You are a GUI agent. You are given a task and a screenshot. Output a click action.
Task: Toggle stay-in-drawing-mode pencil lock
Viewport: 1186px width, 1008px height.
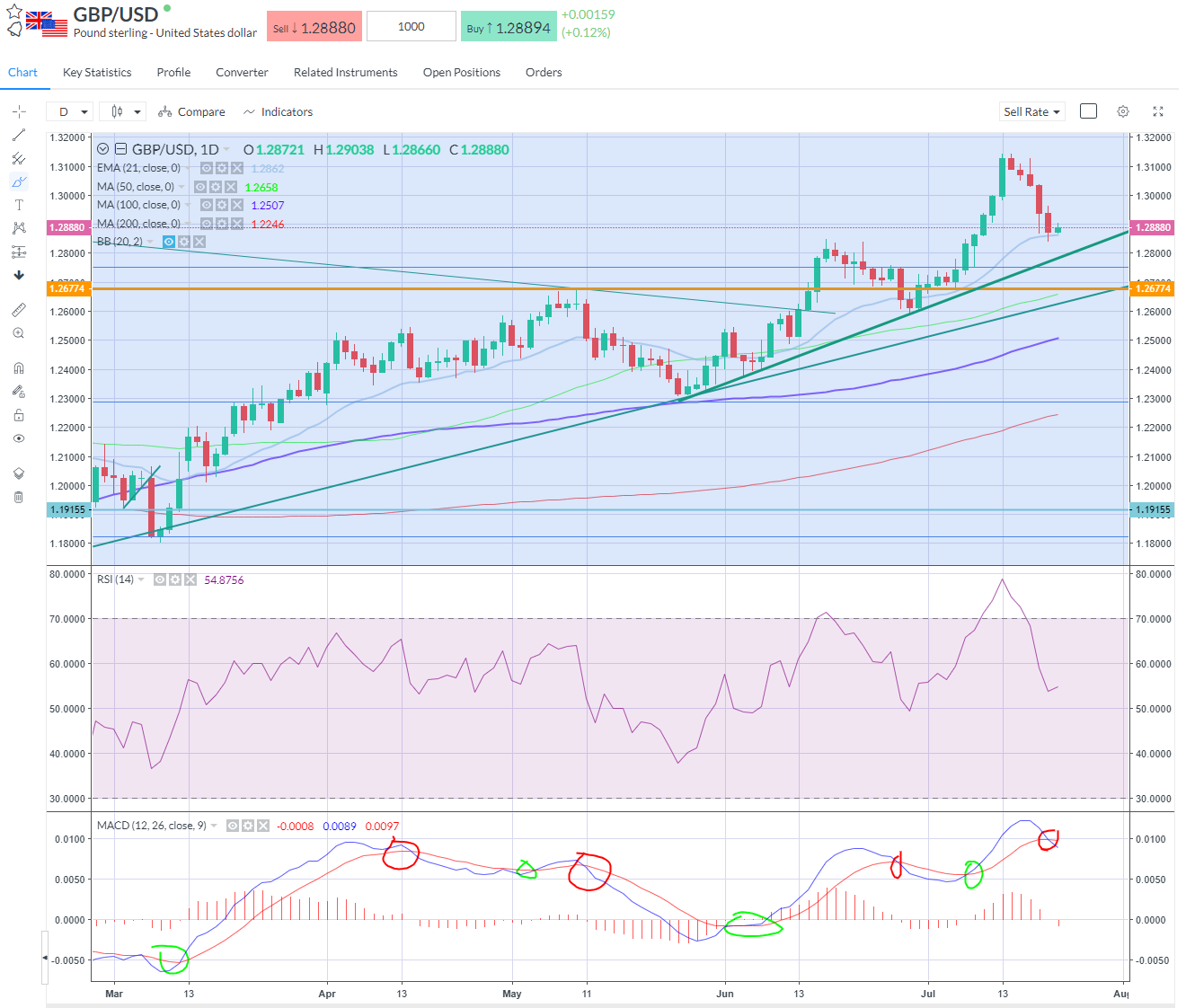pyautogui.click(x=19, y=392)
